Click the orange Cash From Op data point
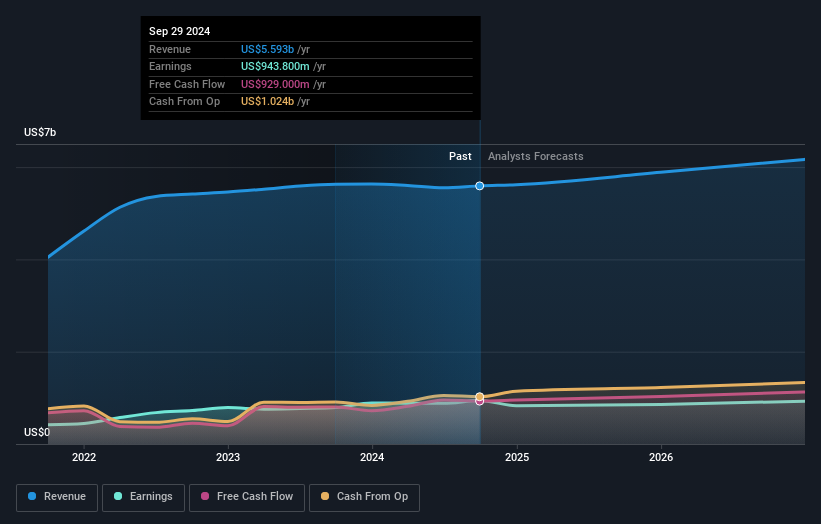821x524 pixels. (x=480, y=396)
